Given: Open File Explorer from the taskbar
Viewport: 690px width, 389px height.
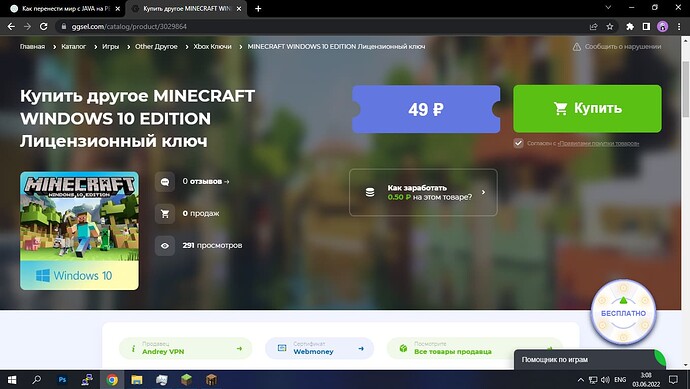Looking at the screenshot, I should [137, 379].
